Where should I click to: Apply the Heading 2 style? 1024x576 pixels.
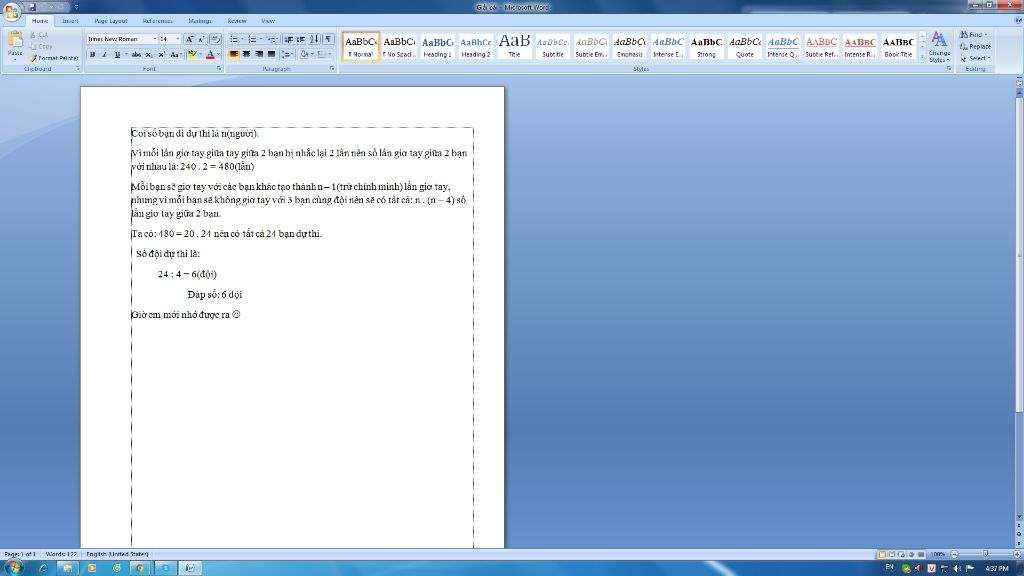476,47
